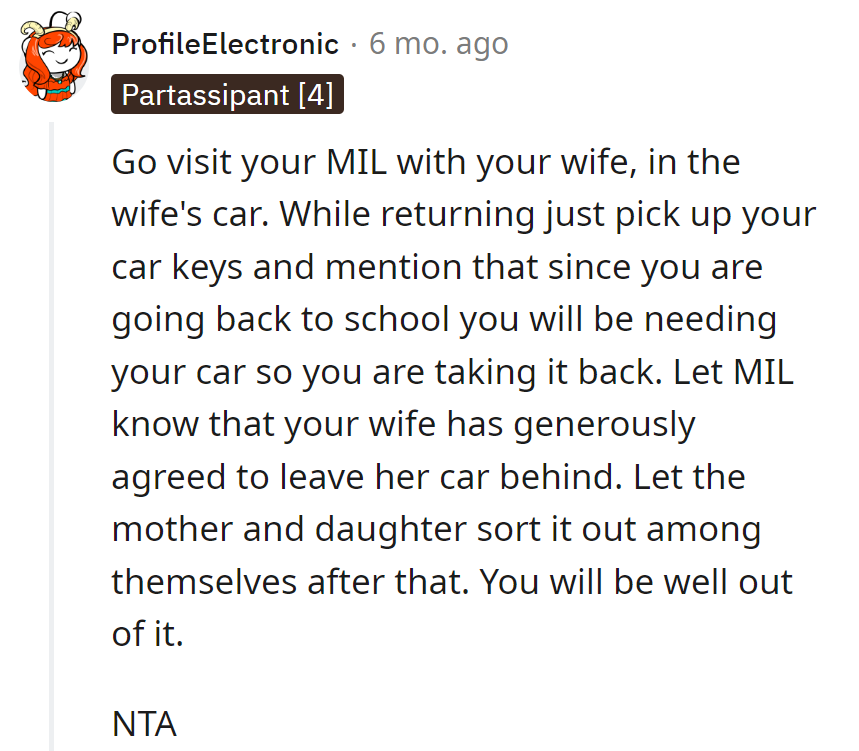The width and height of the screenshot is (859, 751).
Task: Open the ProfileElectronic username profile link
Action: tap(225, 44)
